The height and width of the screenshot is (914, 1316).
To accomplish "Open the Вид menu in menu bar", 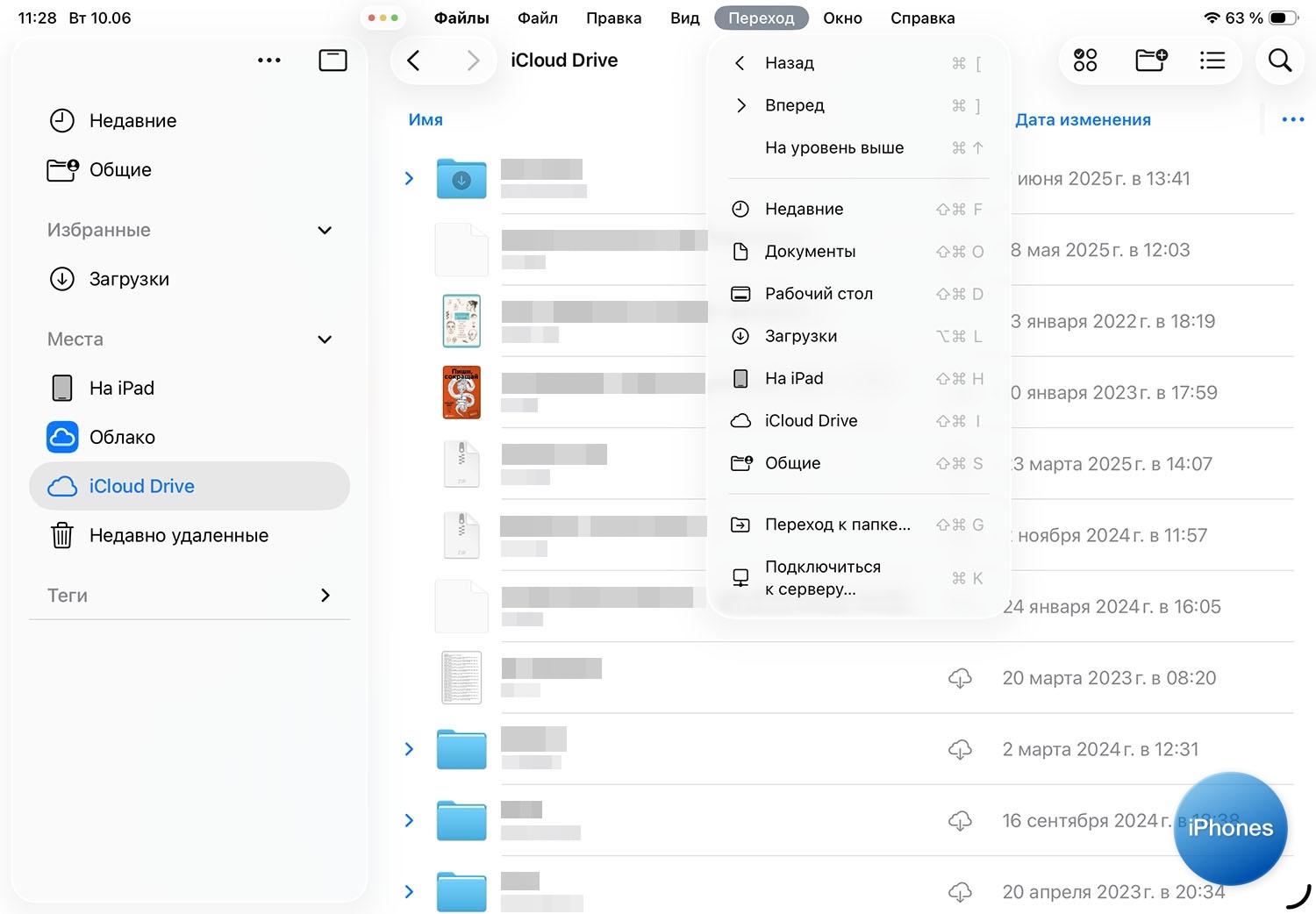I will coord(684,18).
